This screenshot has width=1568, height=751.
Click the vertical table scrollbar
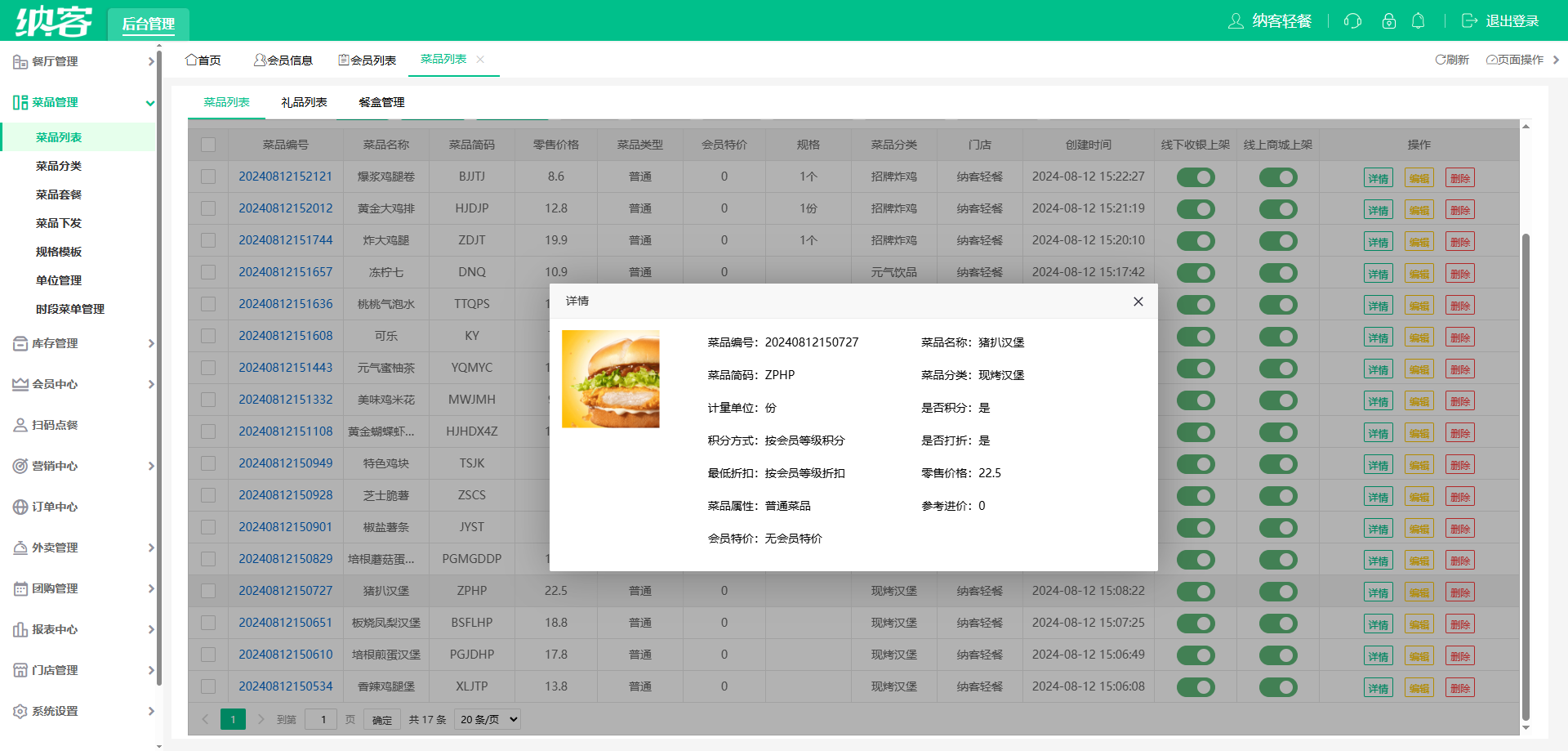(x=1526, y=478)
